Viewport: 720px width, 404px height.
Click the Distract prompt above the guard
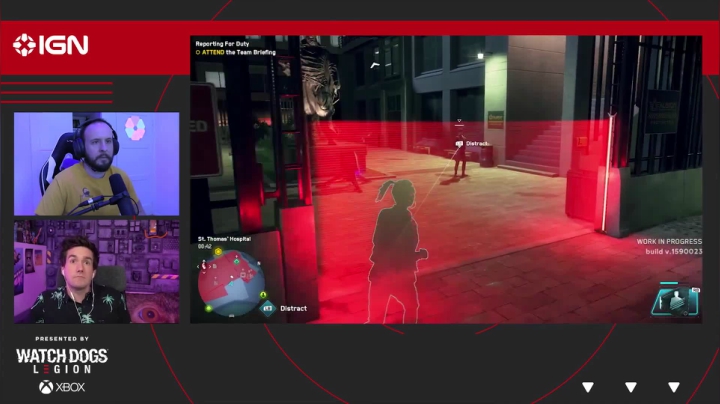coord(472,144)
